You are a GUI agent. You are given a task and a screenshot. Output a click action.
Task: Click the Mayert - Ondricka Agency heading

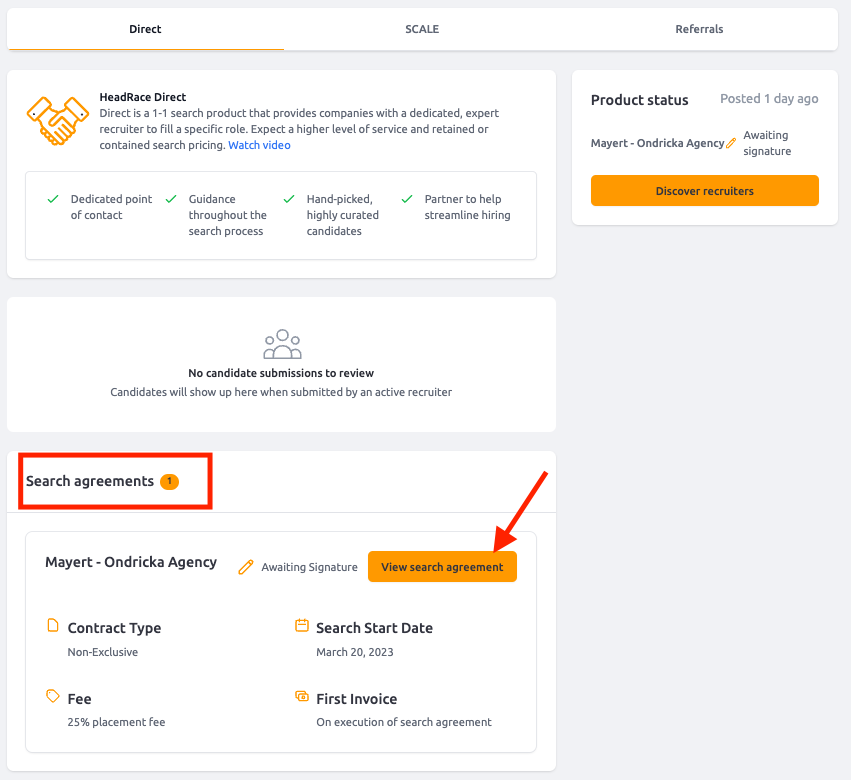click(x=131, y=562)
